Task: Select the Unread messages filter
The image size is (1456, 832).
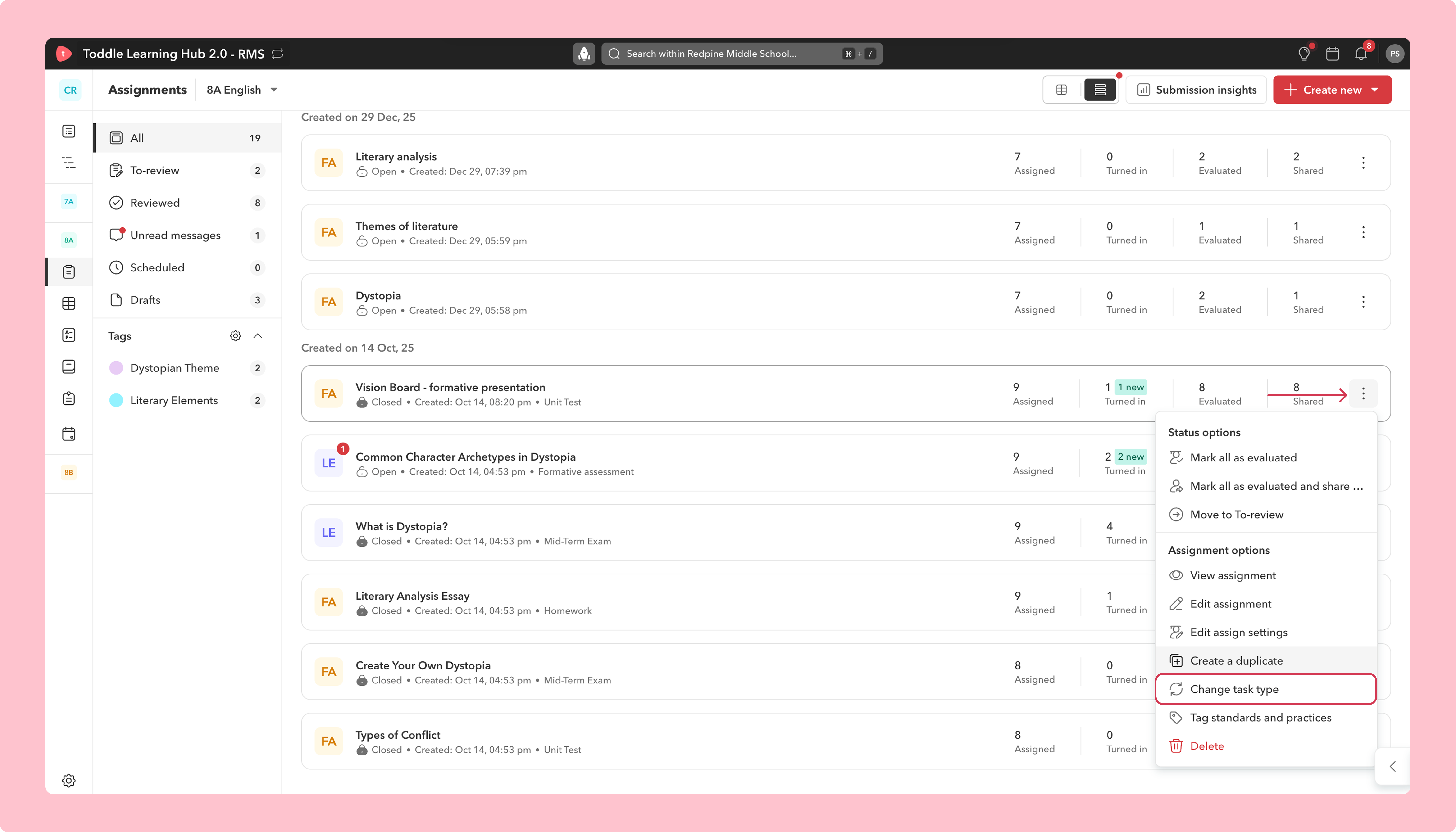Action: pyautogui.click(x=188, y=235)
